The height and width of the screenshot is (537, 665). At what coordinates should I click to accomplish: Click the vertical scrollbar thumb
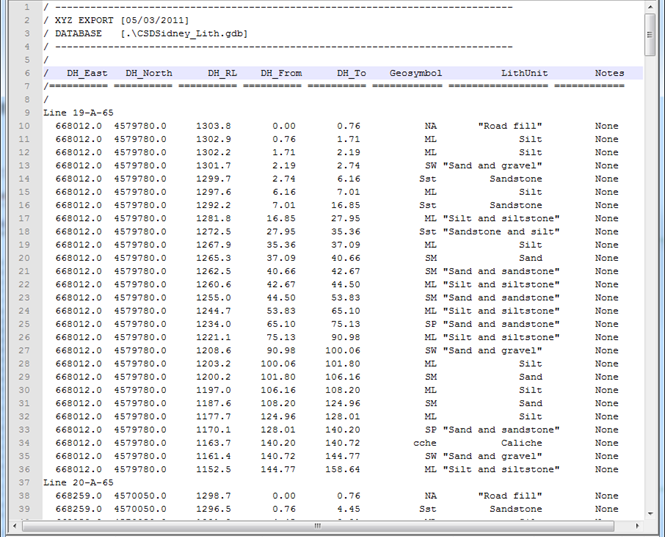(650, 34)
